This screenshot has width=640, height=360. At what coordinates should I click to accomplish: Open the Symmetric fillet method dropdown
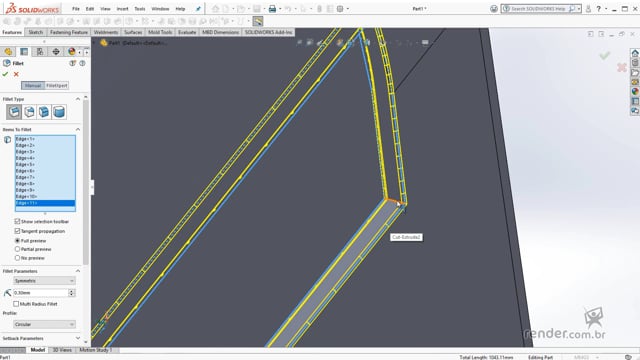coord(44,281)
